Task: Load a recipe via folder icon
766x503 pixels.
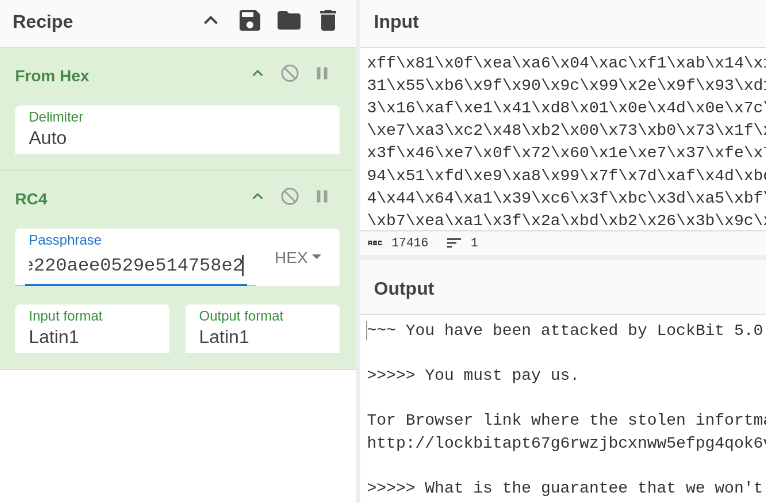Action: [x=289, y=21]
